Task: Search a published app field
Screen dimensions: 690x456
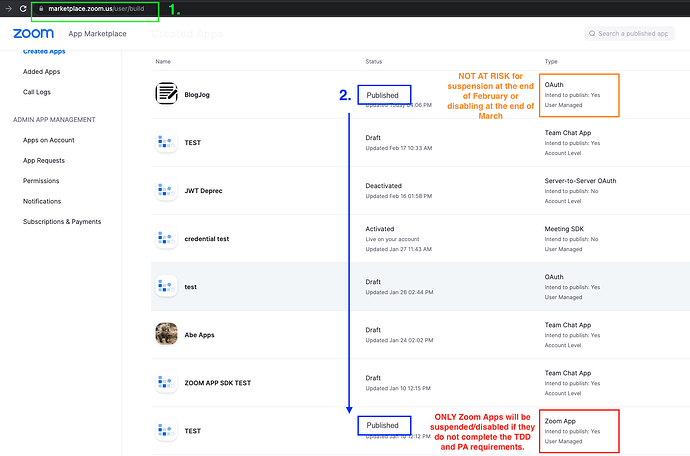Action: tap(629, 33)
